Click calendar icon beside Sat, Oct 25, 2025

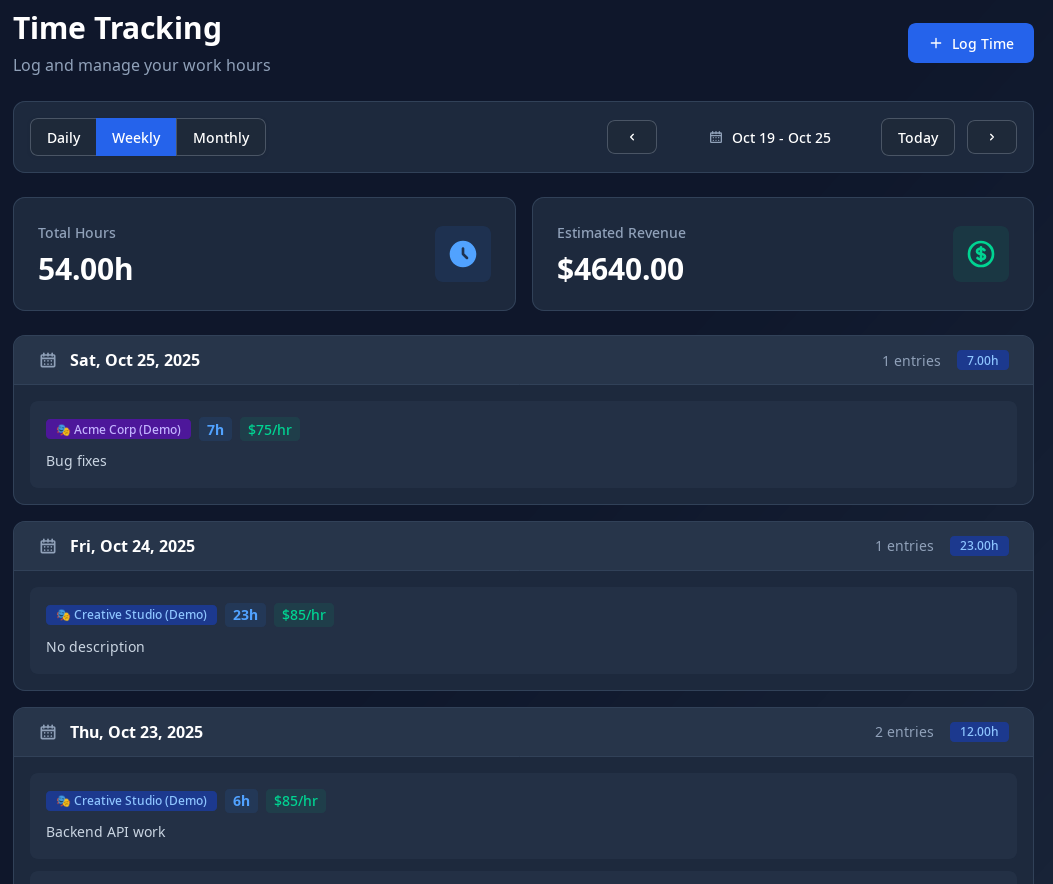pos(48,360)
